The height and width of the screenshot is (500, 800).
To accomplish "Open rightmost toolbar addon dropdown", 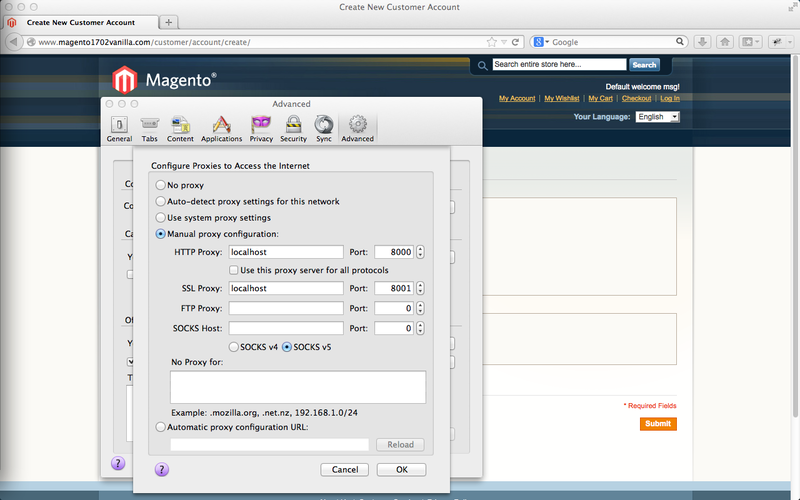I will [x=790, y=42].
